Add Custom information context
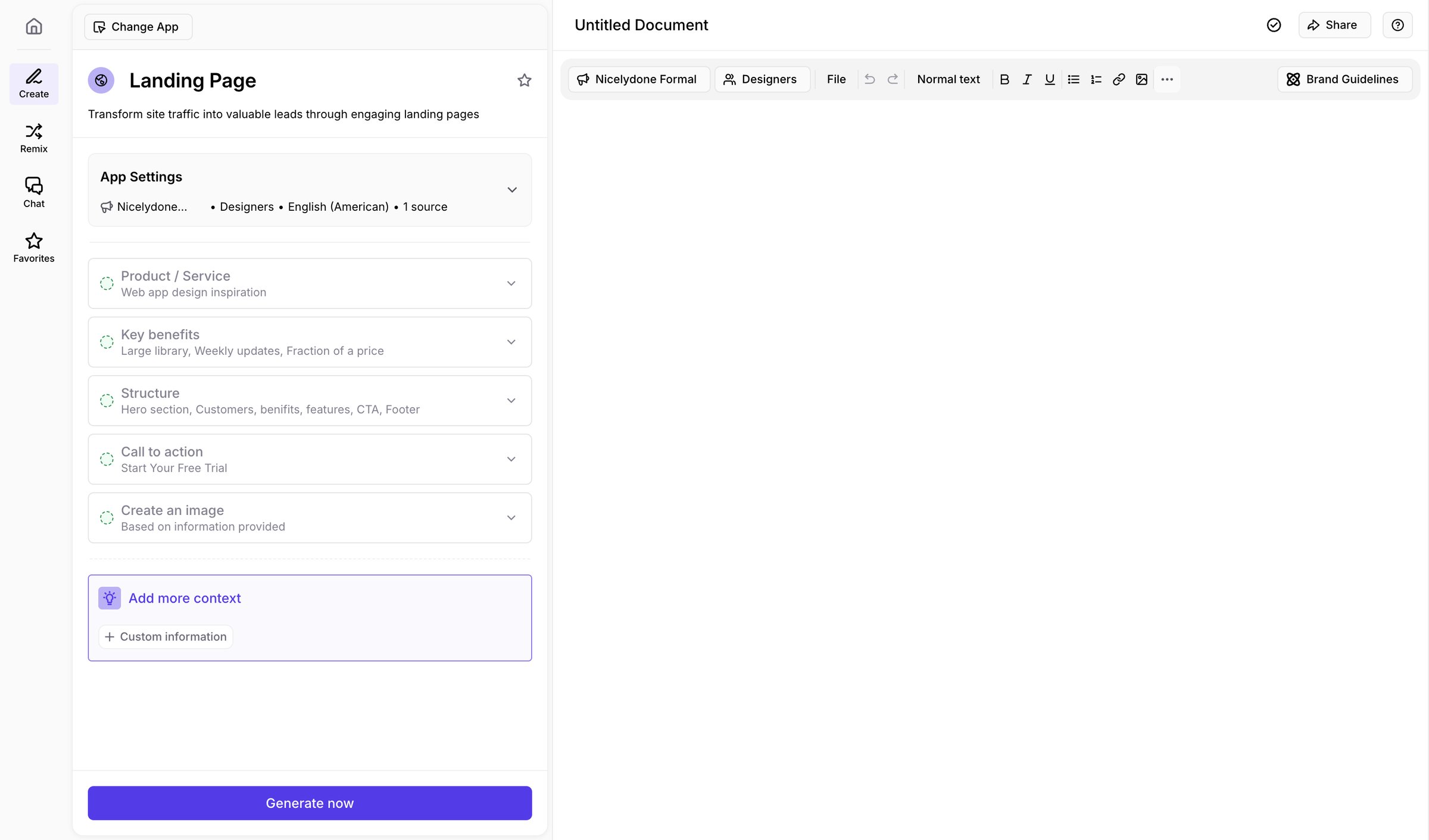Screen dimensions: 1429x840 pos(166,636)
